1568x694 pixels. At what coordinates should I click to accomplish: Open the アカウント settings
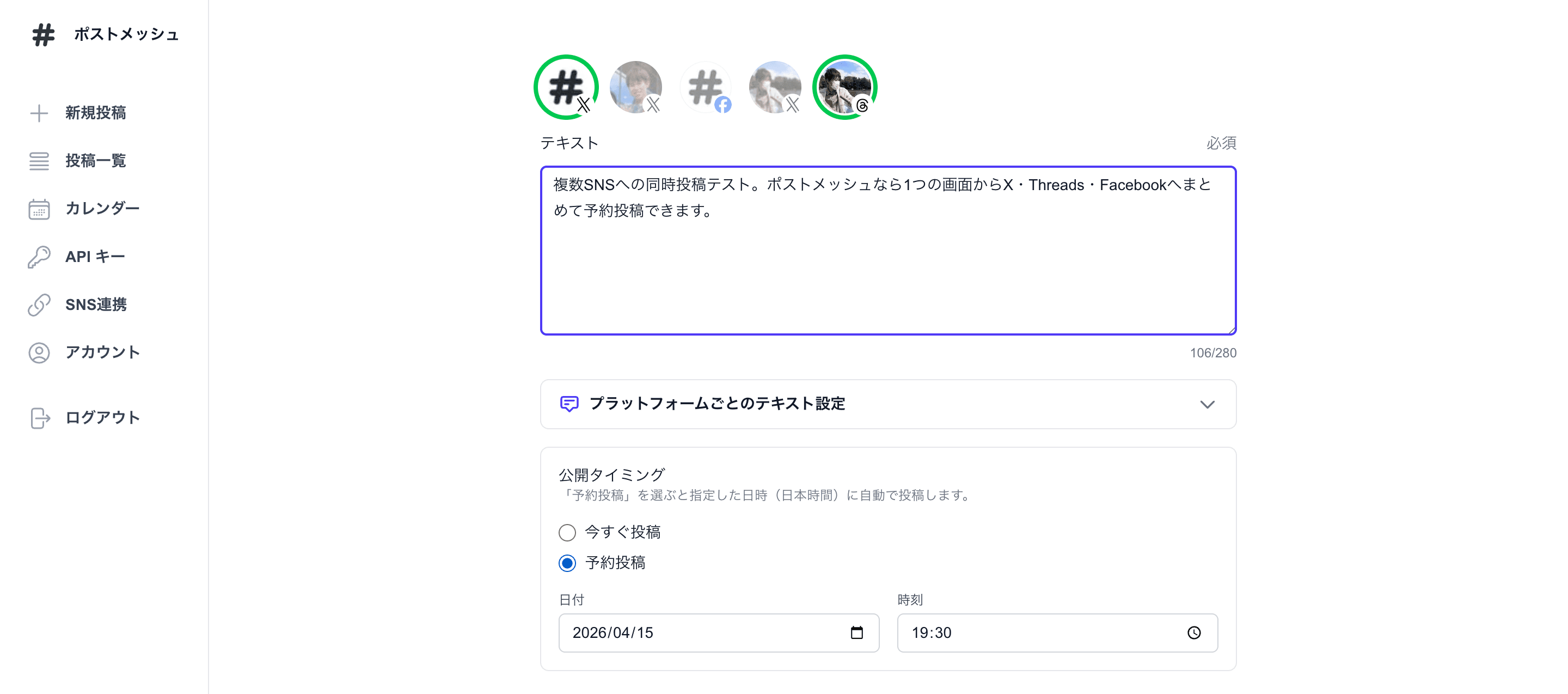tap(102, 352)
